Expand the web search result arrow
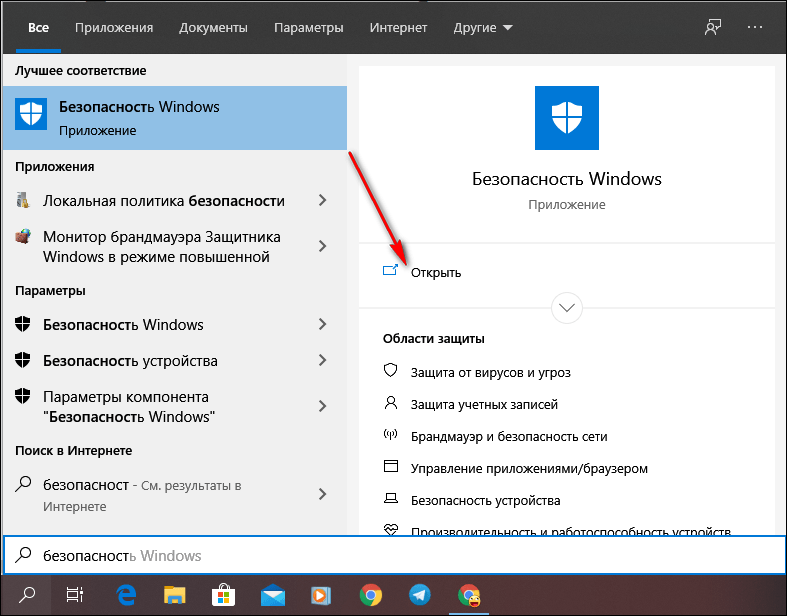Image resolution: width=787 pixels, height=616 pixels. click(x=323, y=494)
